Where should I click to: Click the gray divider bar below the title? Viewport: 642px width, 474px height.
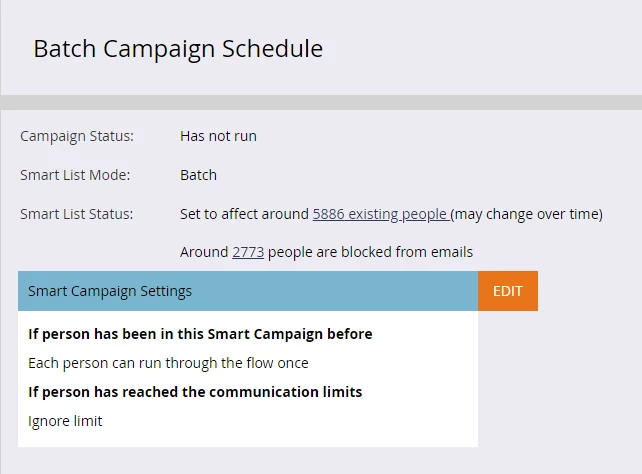coord(320,102)
